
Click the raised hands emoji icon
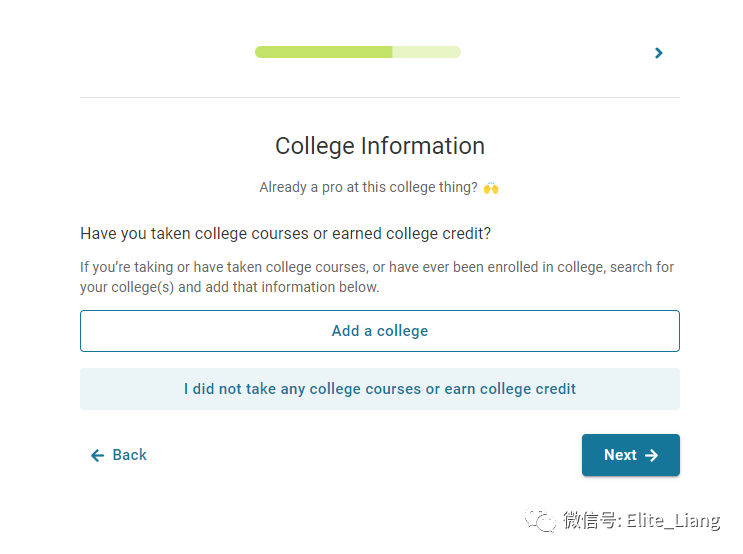[491, 188]
